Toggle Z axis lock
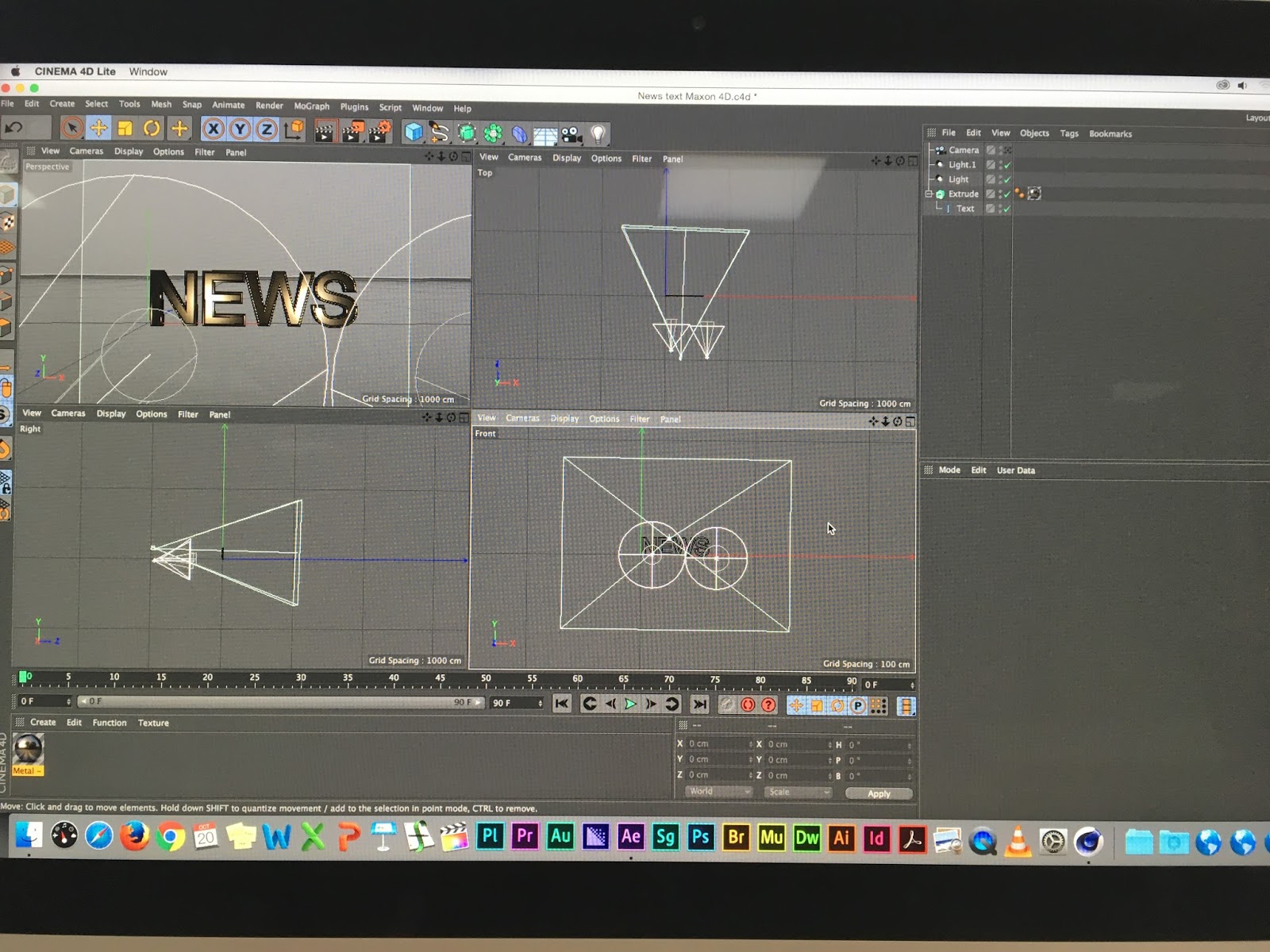This screenshot has width=1270, height=952. pos(267,129)
